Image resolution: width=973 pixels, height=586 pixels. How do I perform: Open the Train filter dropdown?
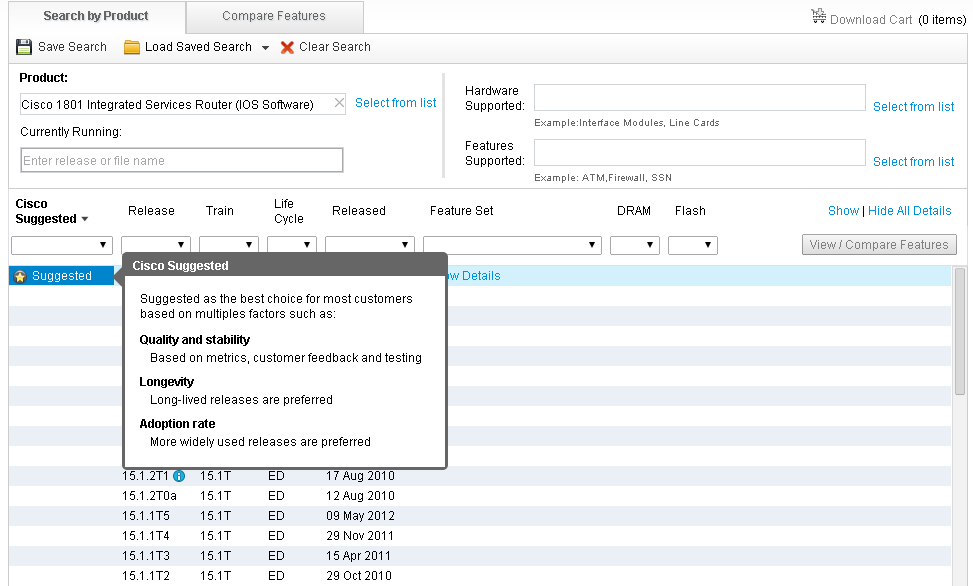[229, 245]
